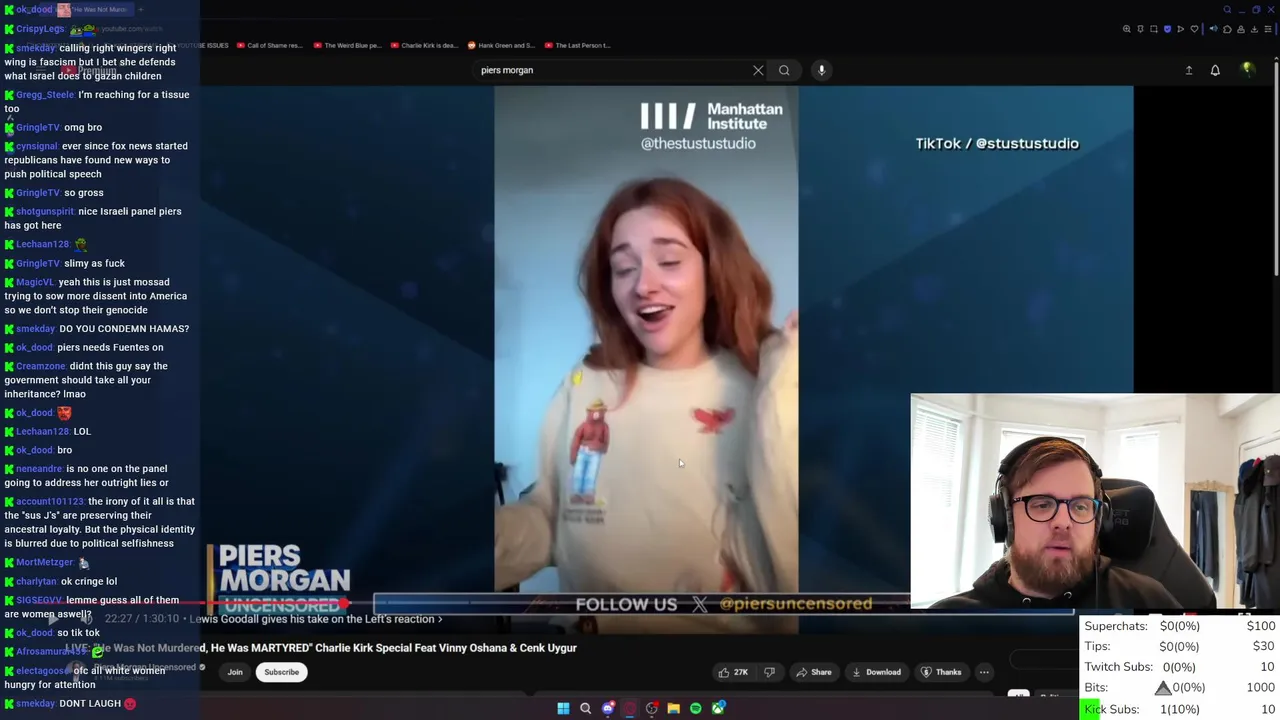This screenshot has height=720, width=1280.
Task: Click the video like thumbs-up button
Action: pos(733,672)
